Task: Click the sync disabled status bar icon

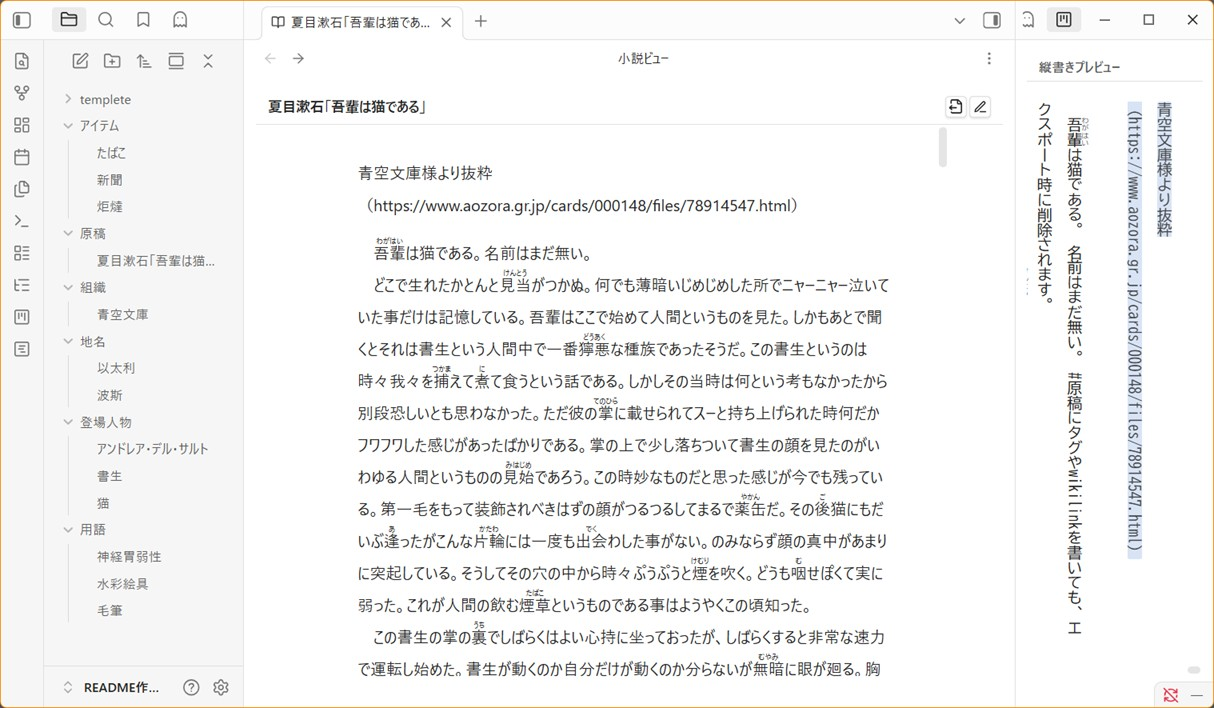Action: tap(1171, 694)
